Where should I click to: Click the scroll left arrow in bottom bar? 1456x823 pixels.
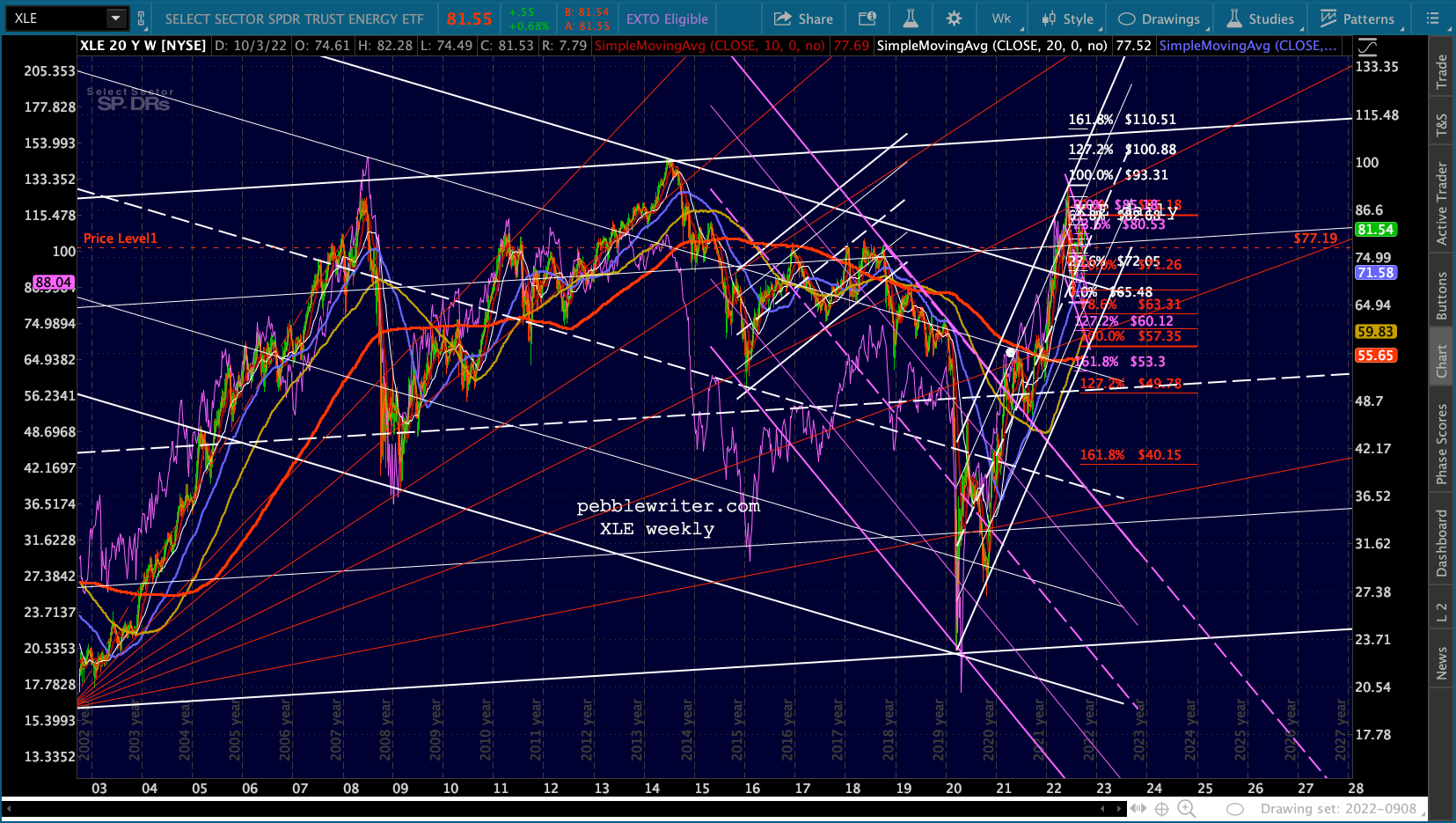click(x=1103, y=808)
